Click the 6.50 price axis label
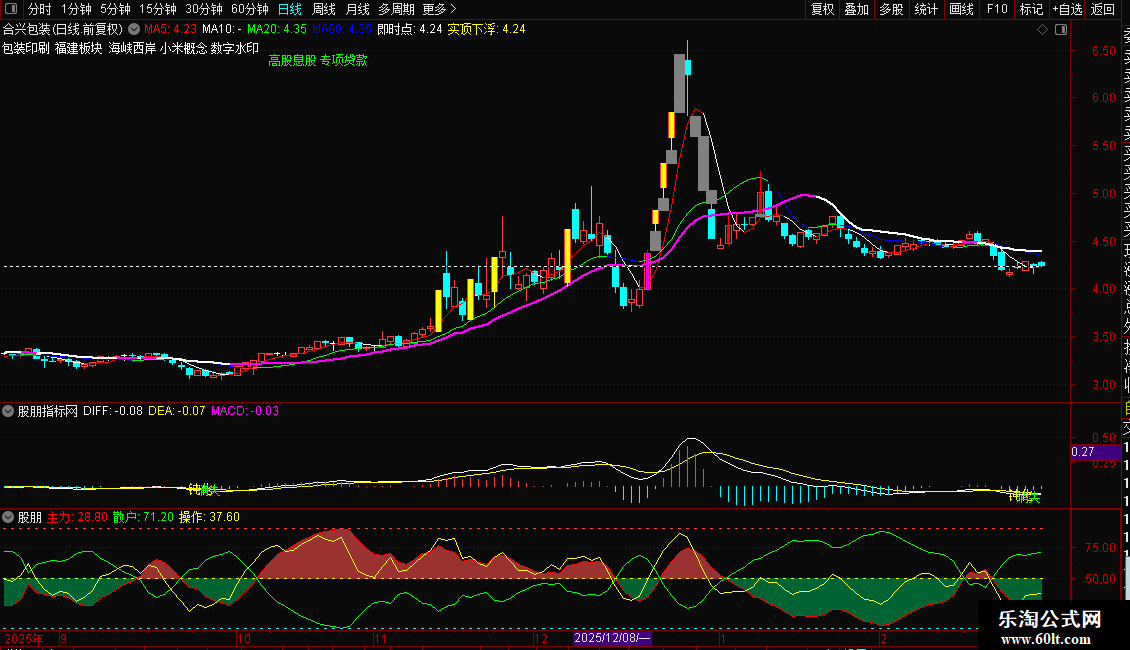Screen dimensions: 1130x650 coord(1104,50)
